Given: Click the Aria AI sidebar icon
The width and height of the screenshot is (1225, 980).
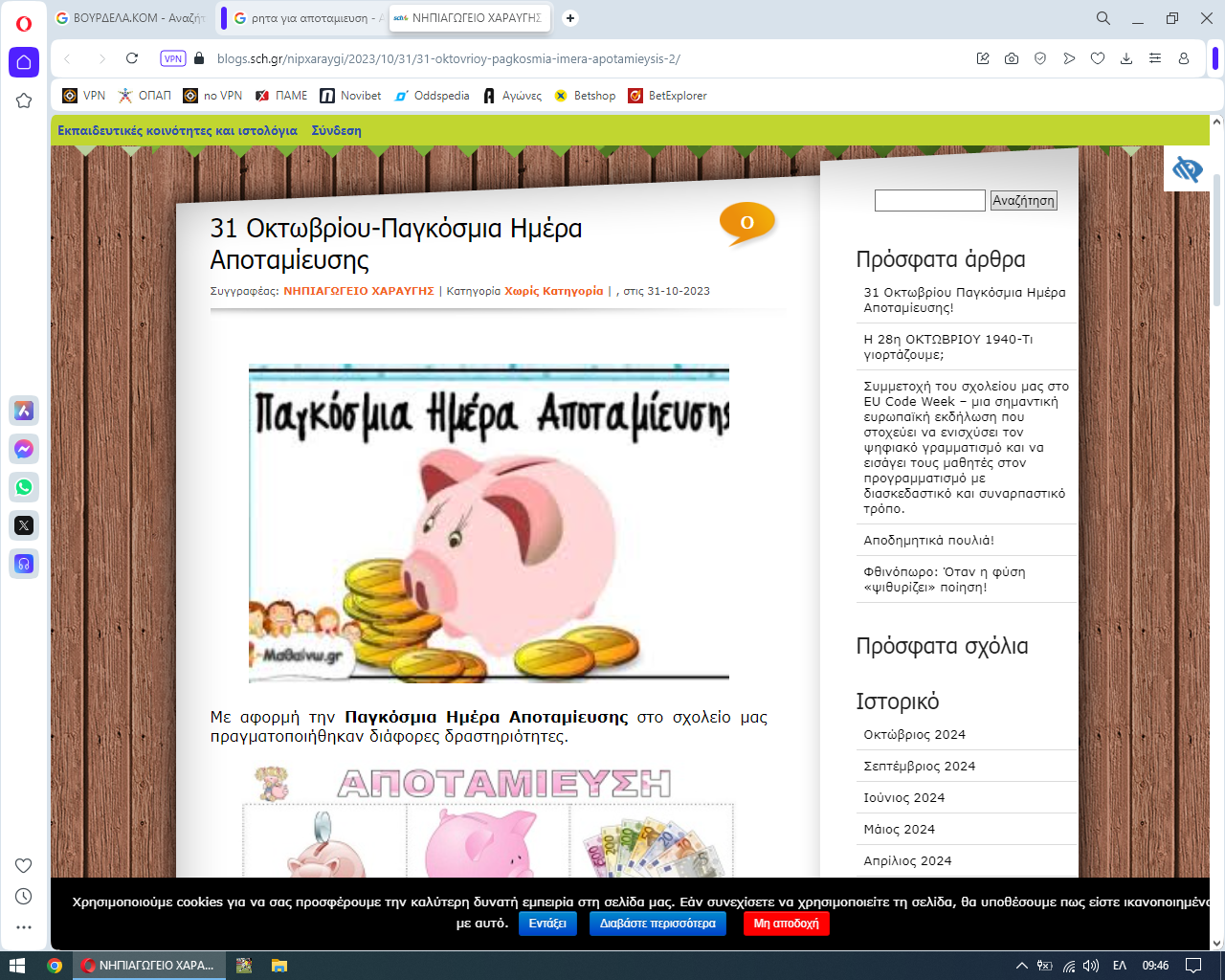Looking at the screenshot, I should (24, 411).
